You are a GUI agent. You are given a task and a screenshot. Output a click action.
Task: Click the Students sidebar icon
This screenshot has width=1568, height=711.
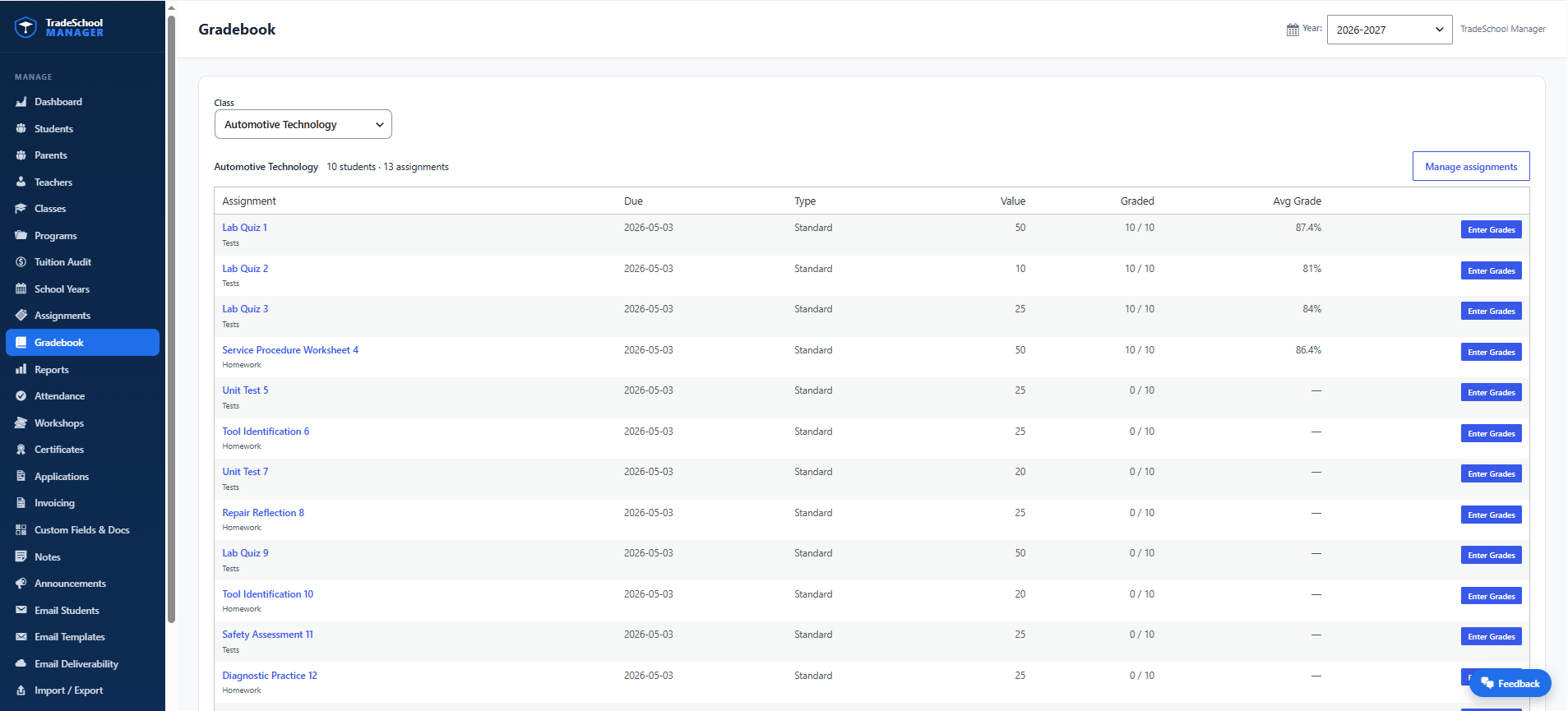tap(21, 128)
